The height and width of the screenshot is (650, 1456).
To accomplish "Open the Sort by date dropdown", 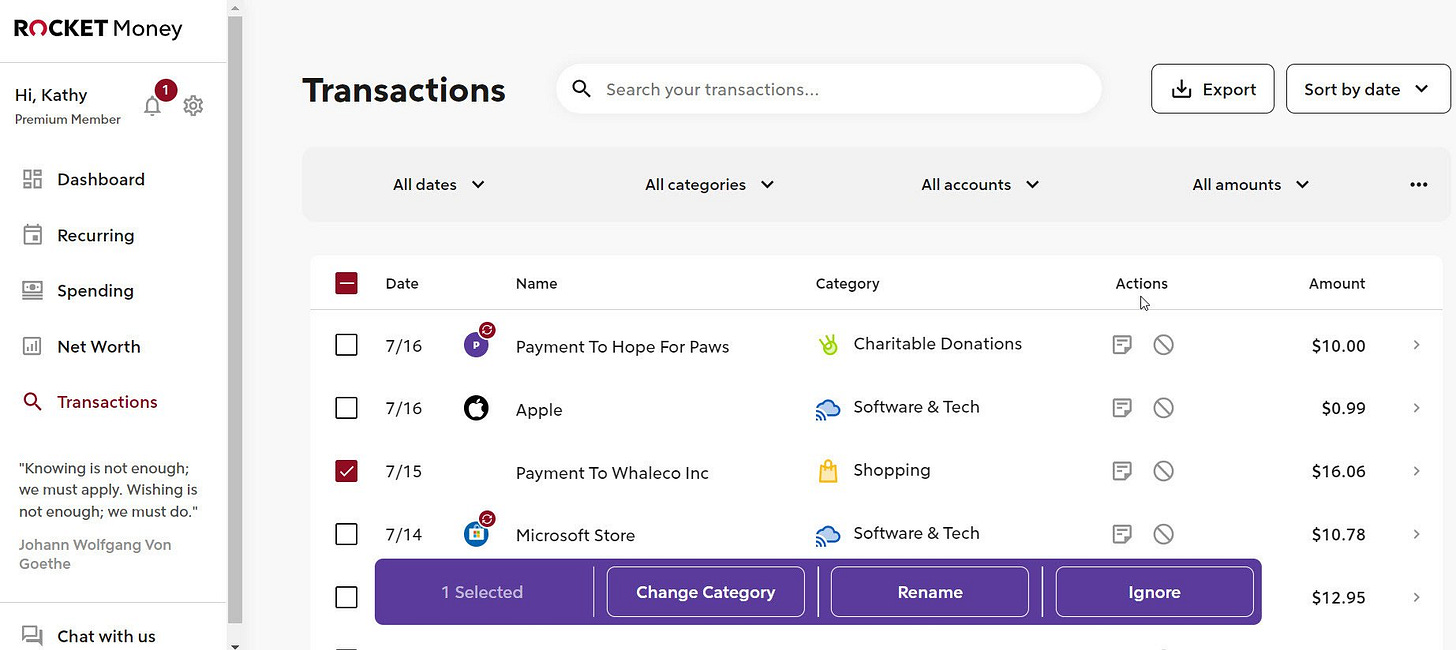I will tap(1367, 89).
